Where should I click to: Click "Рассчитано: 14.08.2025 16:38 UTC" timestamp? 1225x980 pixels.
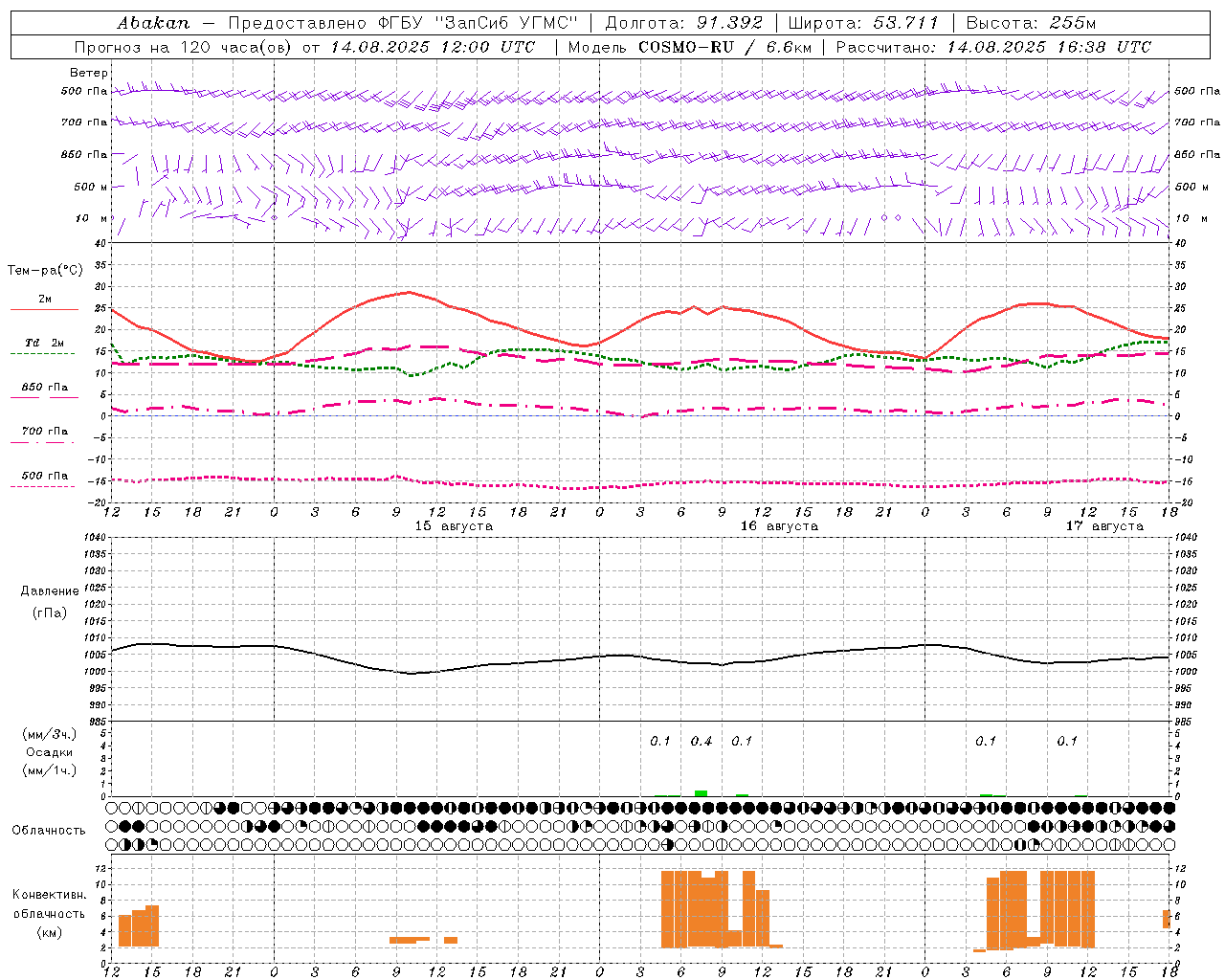[993, 47]
